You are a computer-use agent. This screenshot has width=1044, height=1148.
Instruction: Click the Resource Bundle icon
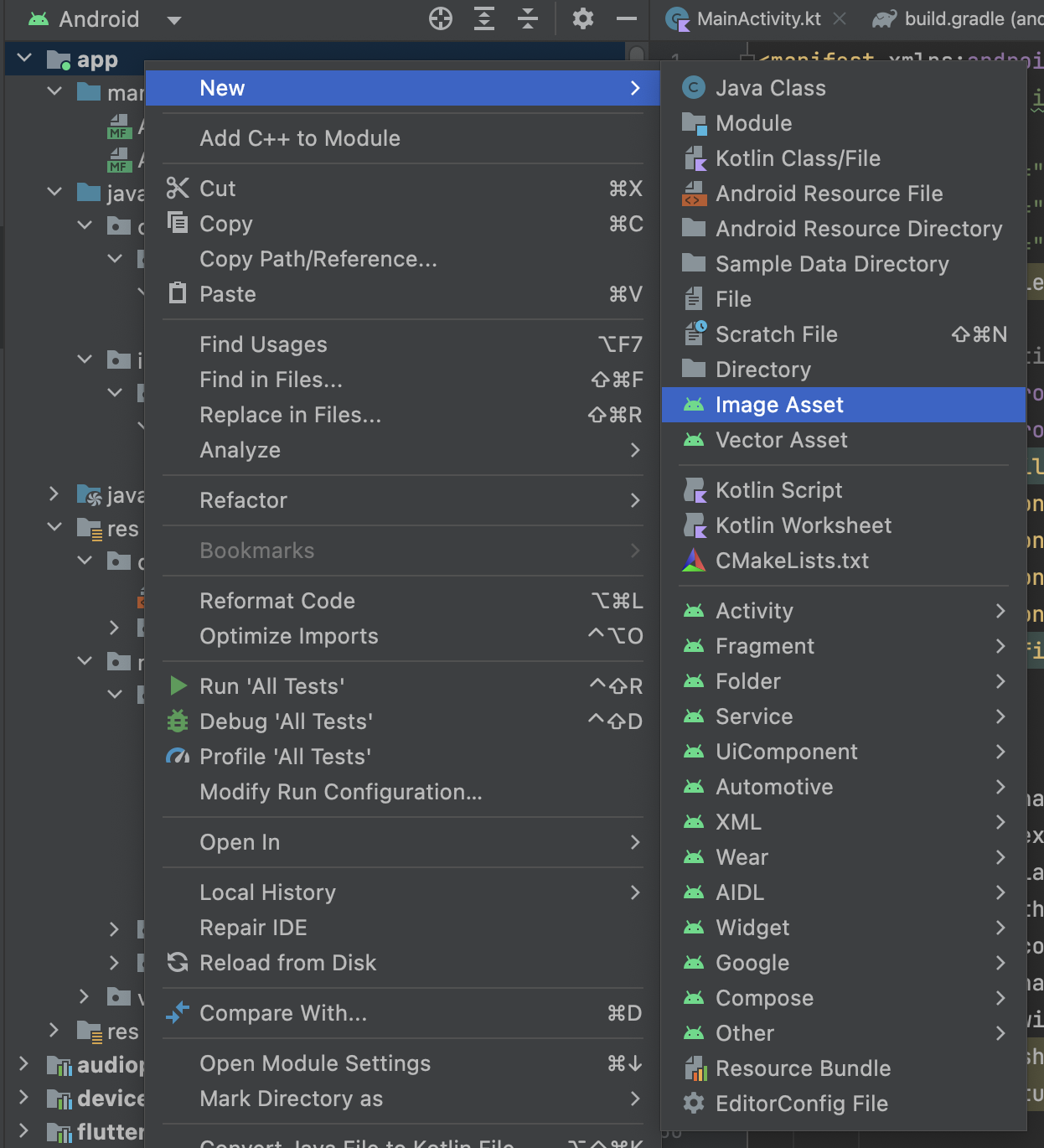(x=695, y=1068)
